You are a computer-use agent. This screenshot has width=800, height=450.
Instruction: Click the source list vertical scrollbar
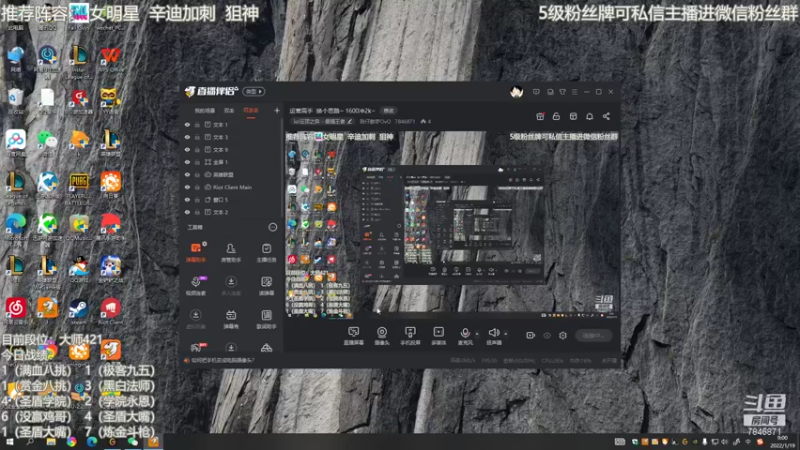point(281,168)
